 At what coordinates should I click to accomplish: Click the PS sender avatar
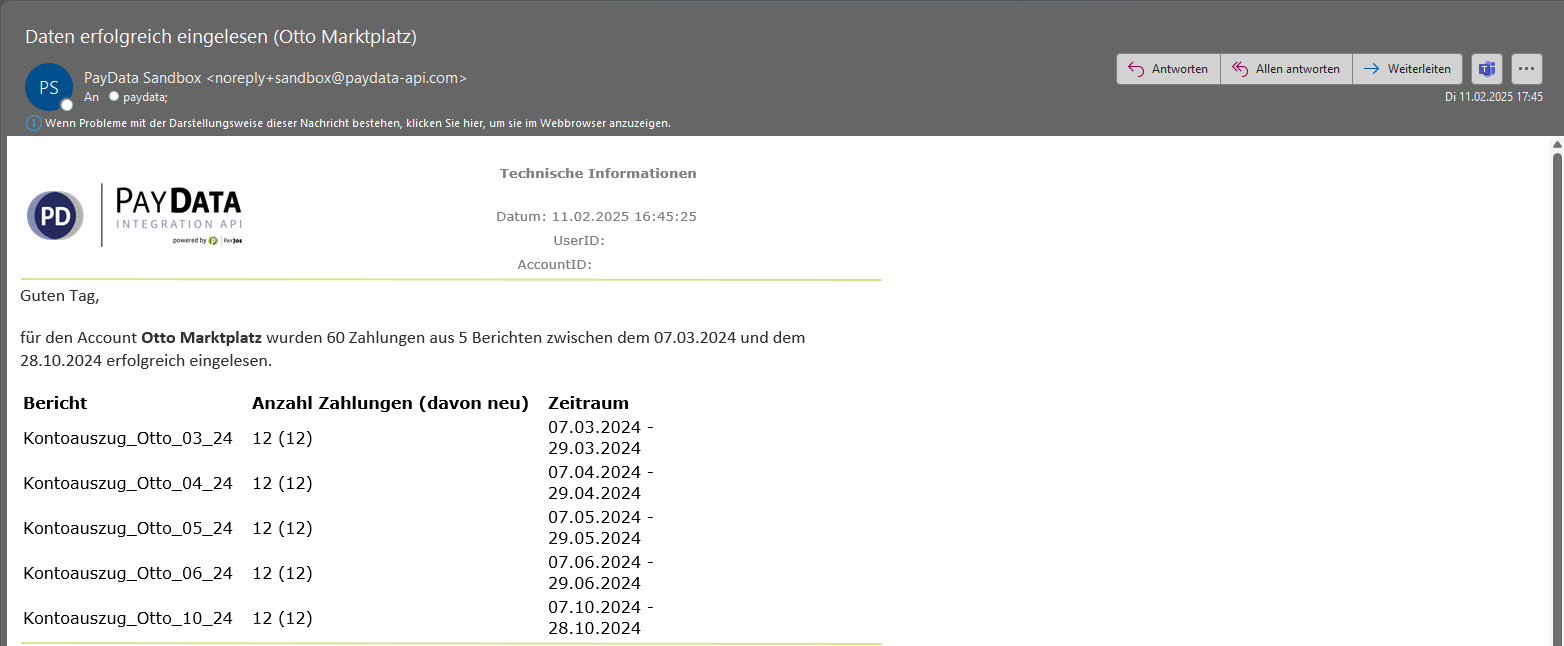pos(49,87)
